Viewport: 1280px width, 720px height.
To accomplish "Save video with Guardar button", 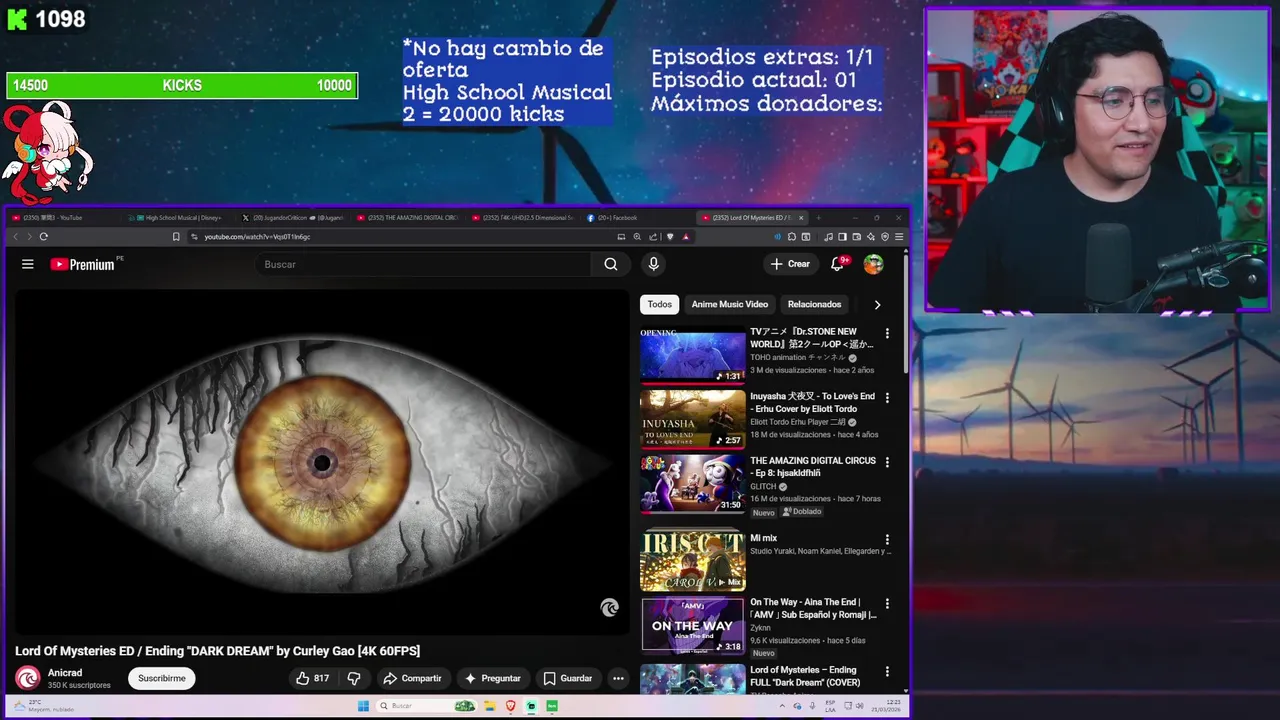I will tap(567, 678).
